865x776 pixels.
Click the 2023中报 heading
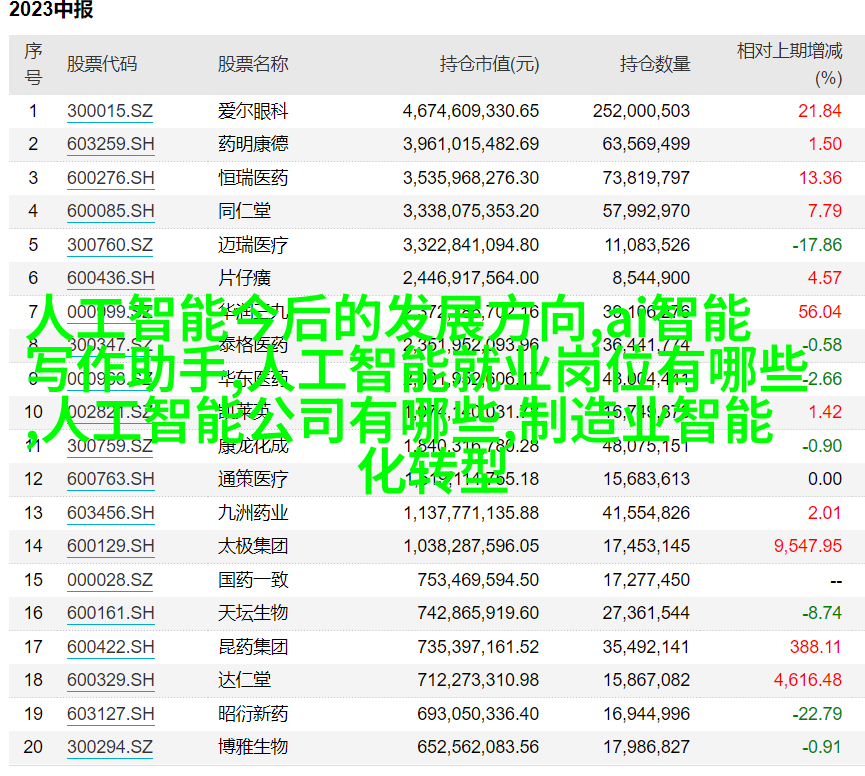tap(51, 9)
